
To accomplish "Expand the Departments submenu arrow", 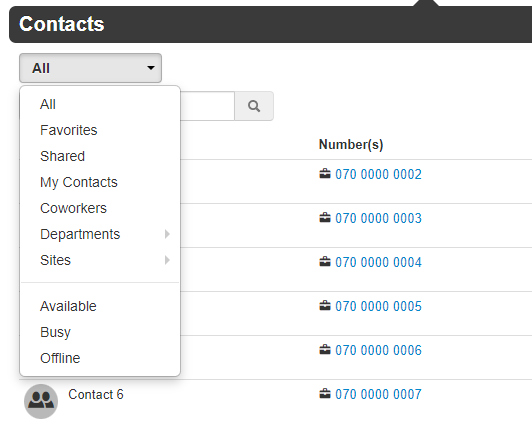I will (167, 234).
